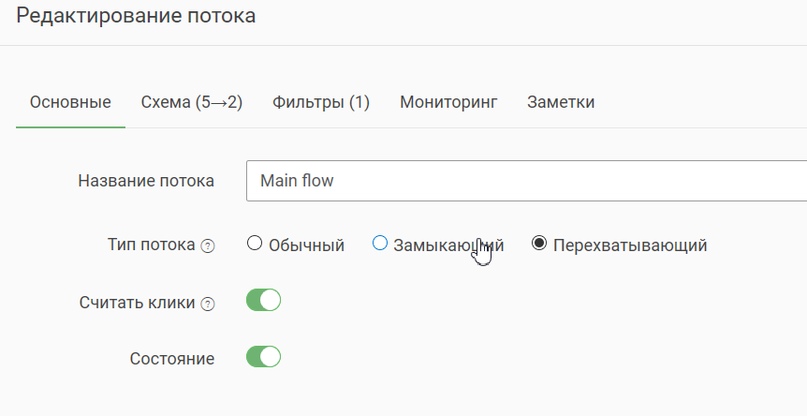Go to the Мониторинг tab
Screen dimensions: 807x416
[x=448, y=102]
